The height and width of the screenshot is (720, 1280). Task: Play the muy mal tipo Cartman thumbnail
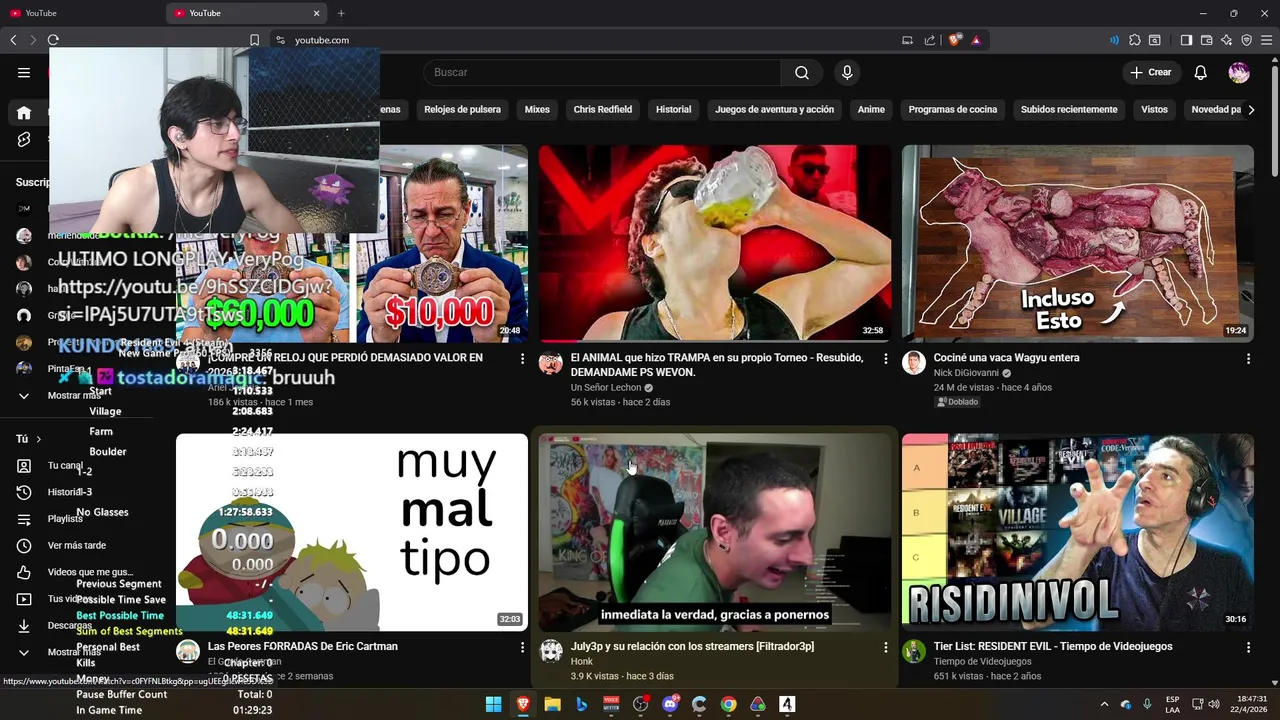coord(352,532)
